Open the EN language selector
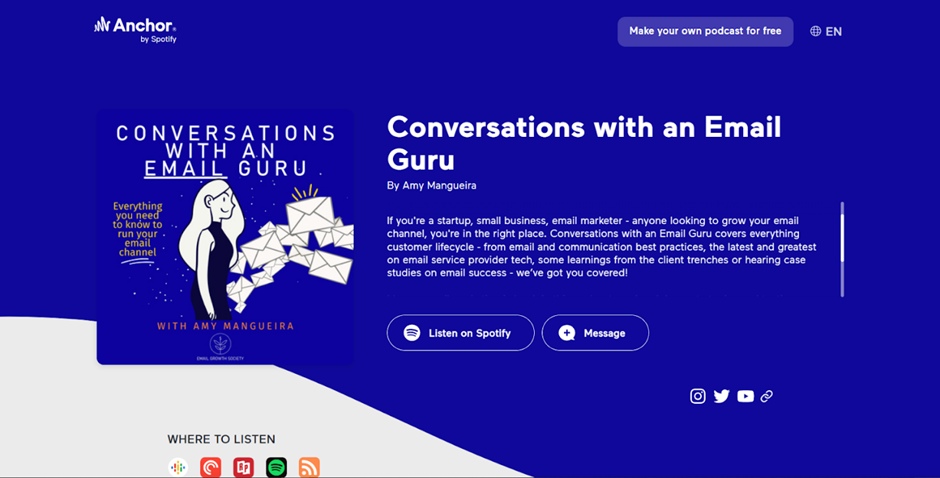940x478 pixels. [x=826, y=31]
